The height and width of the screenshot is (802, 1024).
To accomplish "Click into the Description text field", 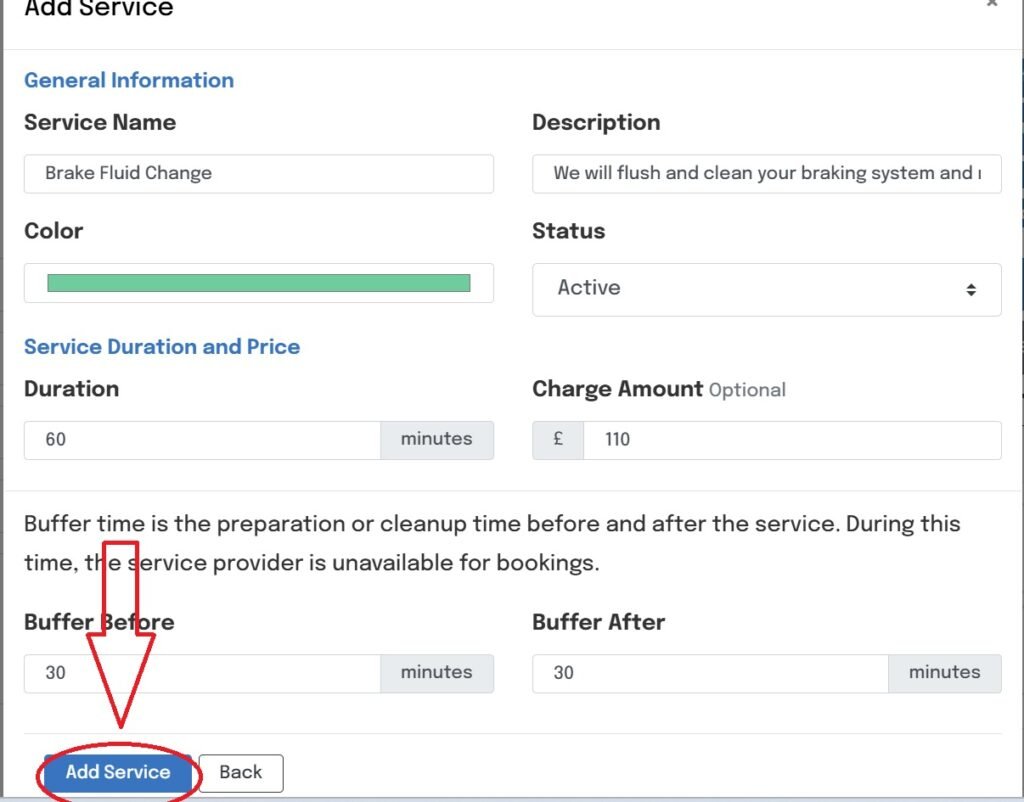I will tap(766, 173).
